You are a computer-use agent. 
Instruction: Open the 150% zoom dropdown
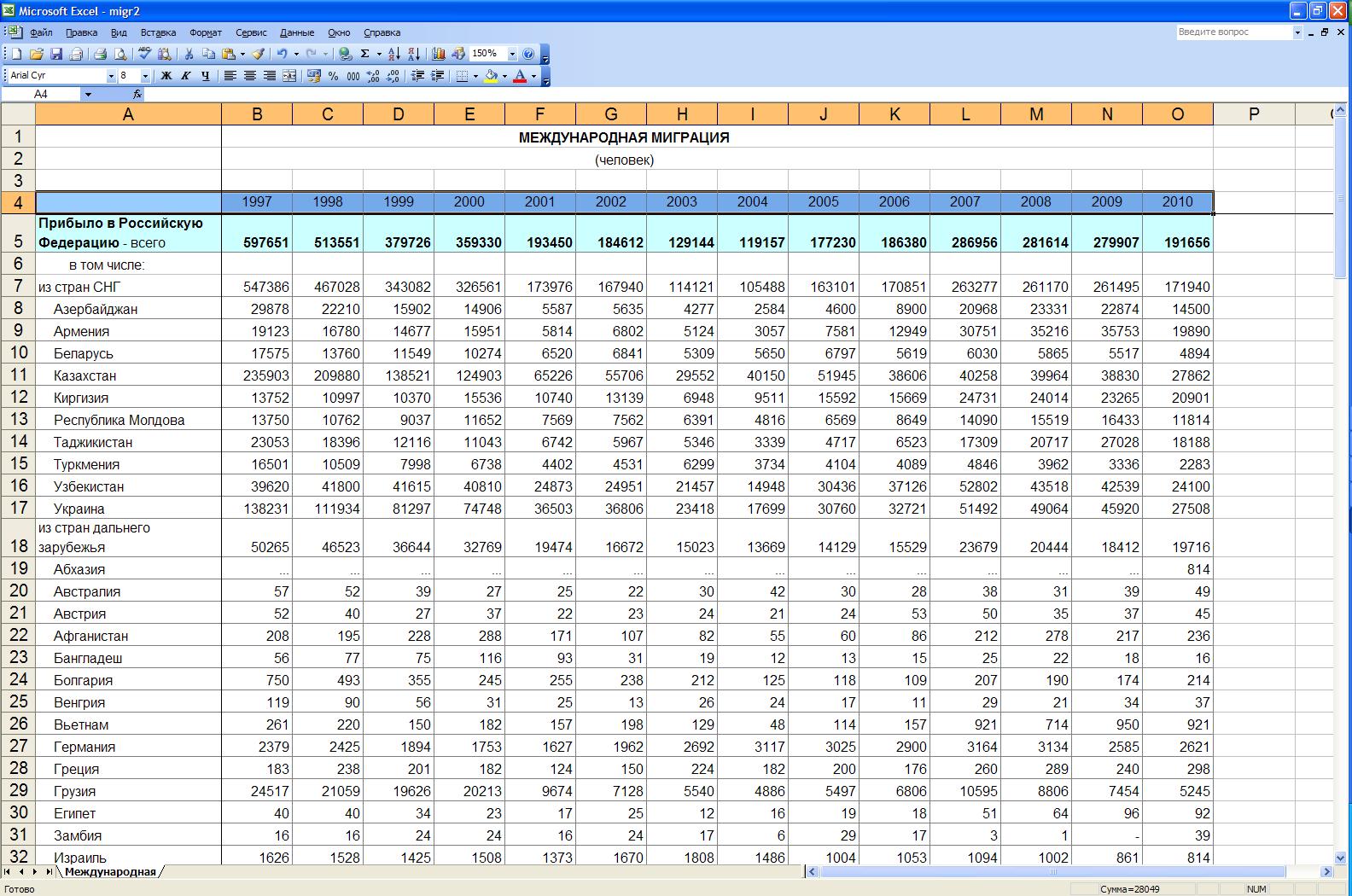[512, 54]
